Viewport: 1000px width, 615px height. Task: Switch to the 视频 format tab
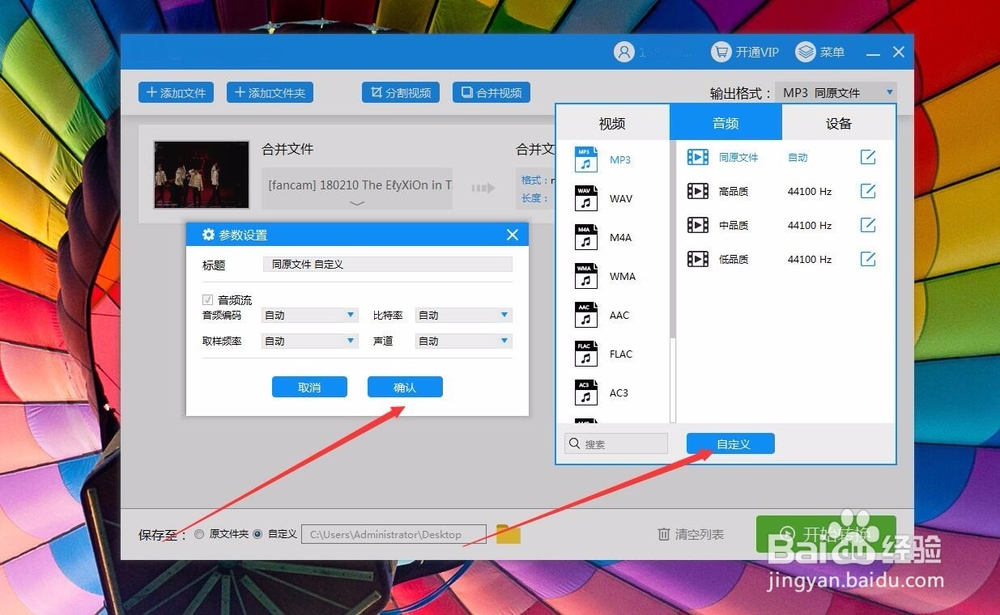(x=612, y=121)
